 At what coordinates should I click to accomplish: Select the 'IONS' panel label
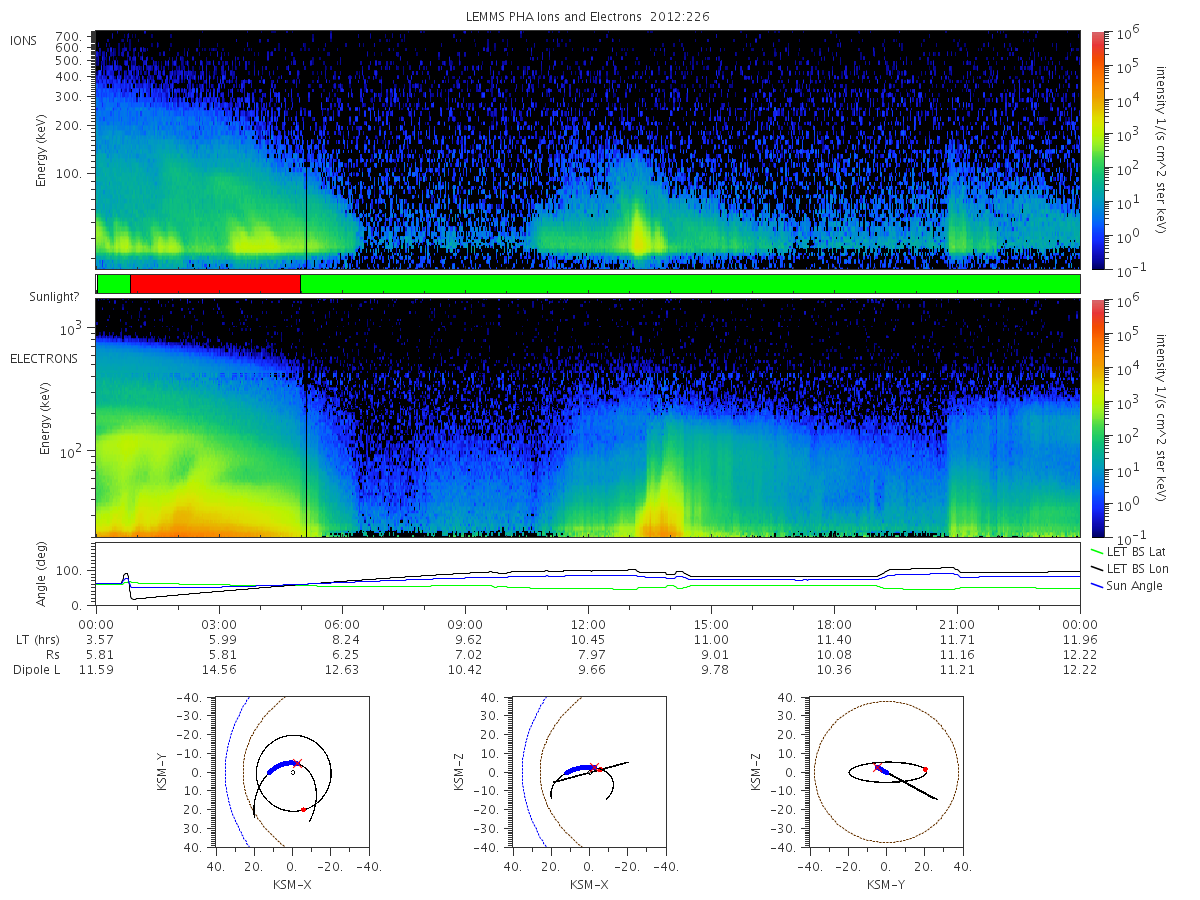(24, 41)
